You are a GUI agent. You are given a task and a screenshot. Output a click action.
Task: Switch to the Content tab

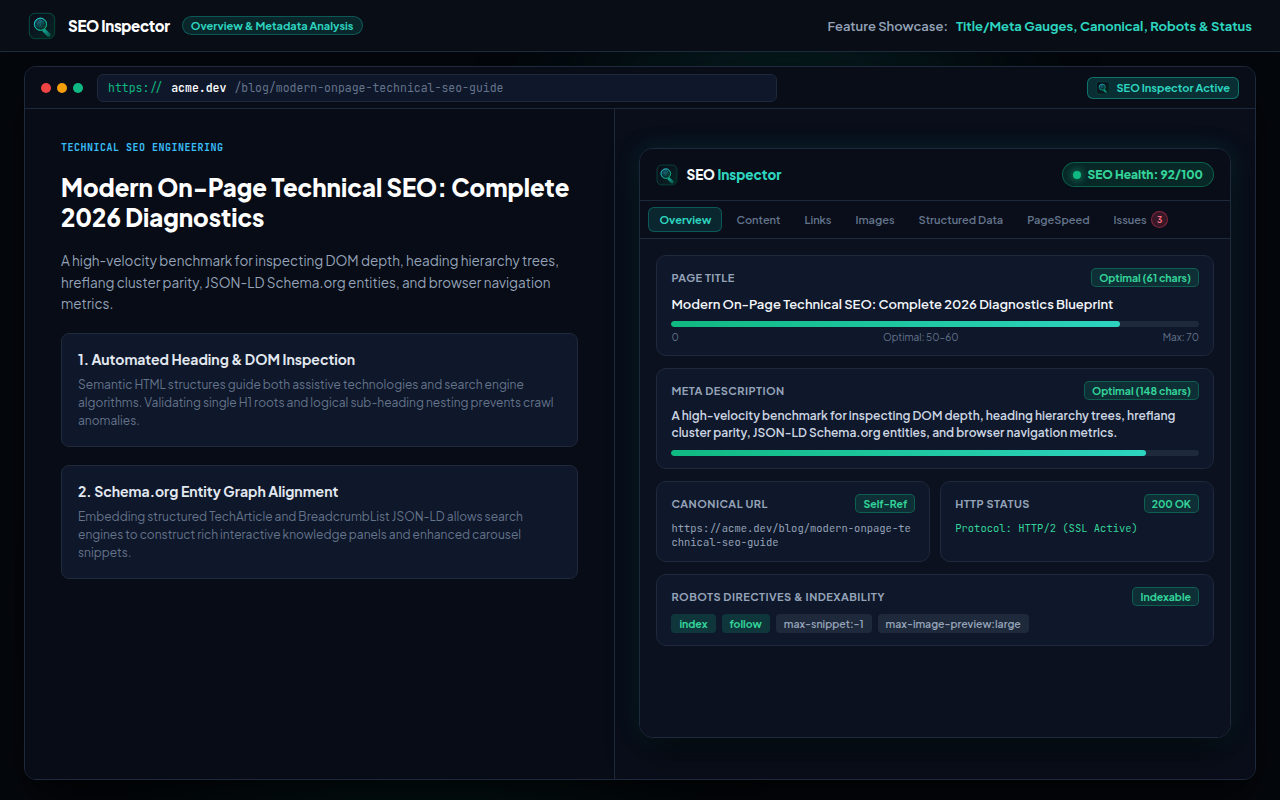(x=758, y=220)
